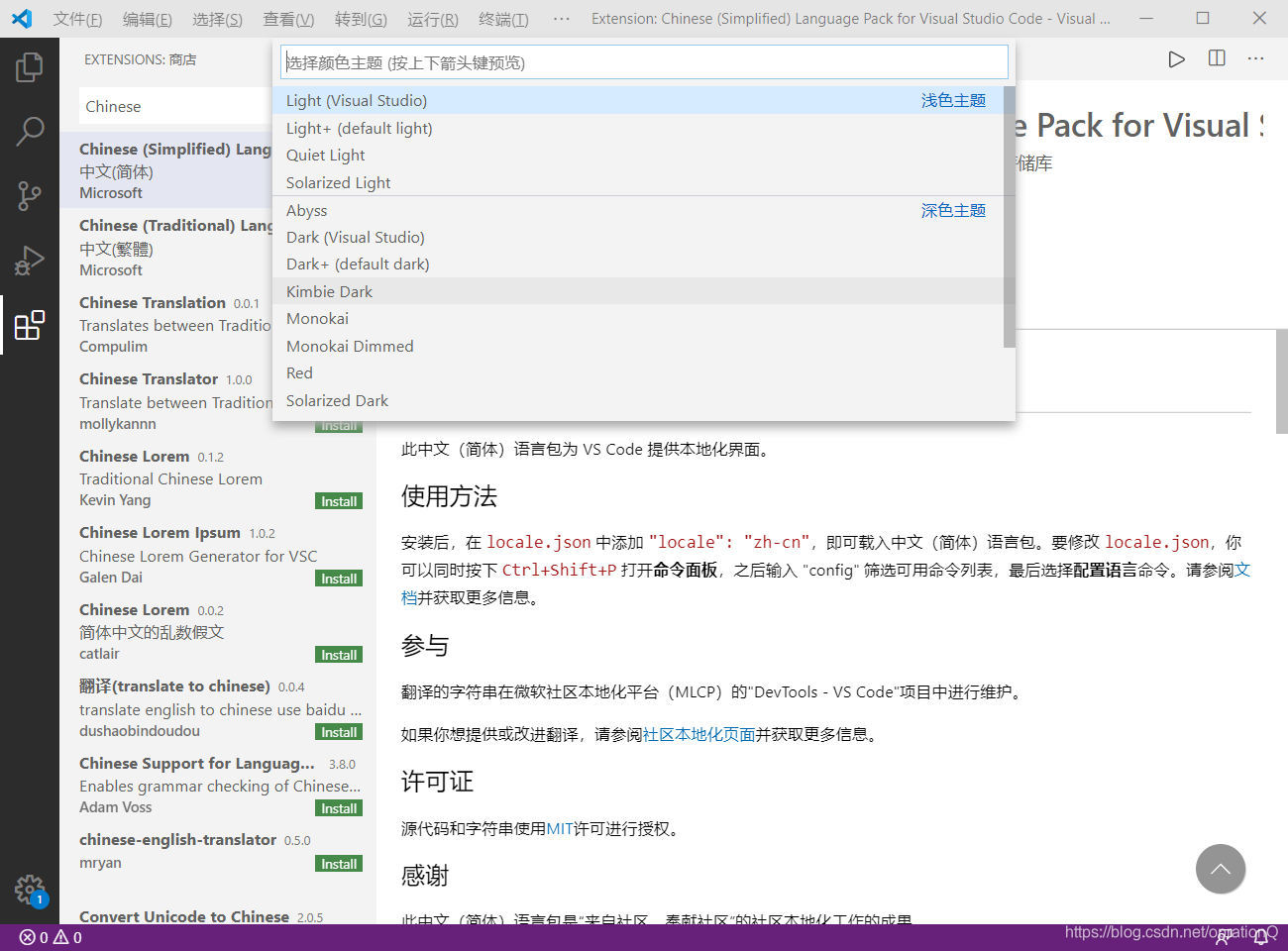Open the Extensions view icon
1288x951 pixels.
pyautogui.click(x=30, y=325)
